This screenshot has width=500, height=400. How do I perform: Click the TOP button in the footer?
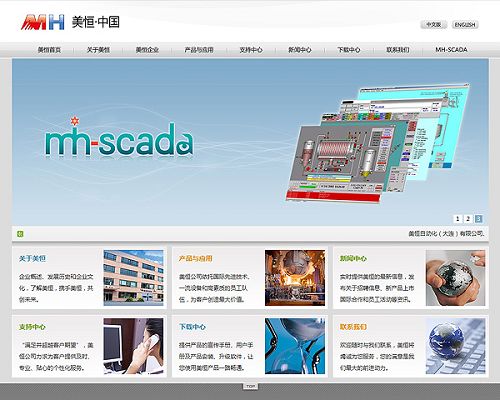tap(250, 386)
